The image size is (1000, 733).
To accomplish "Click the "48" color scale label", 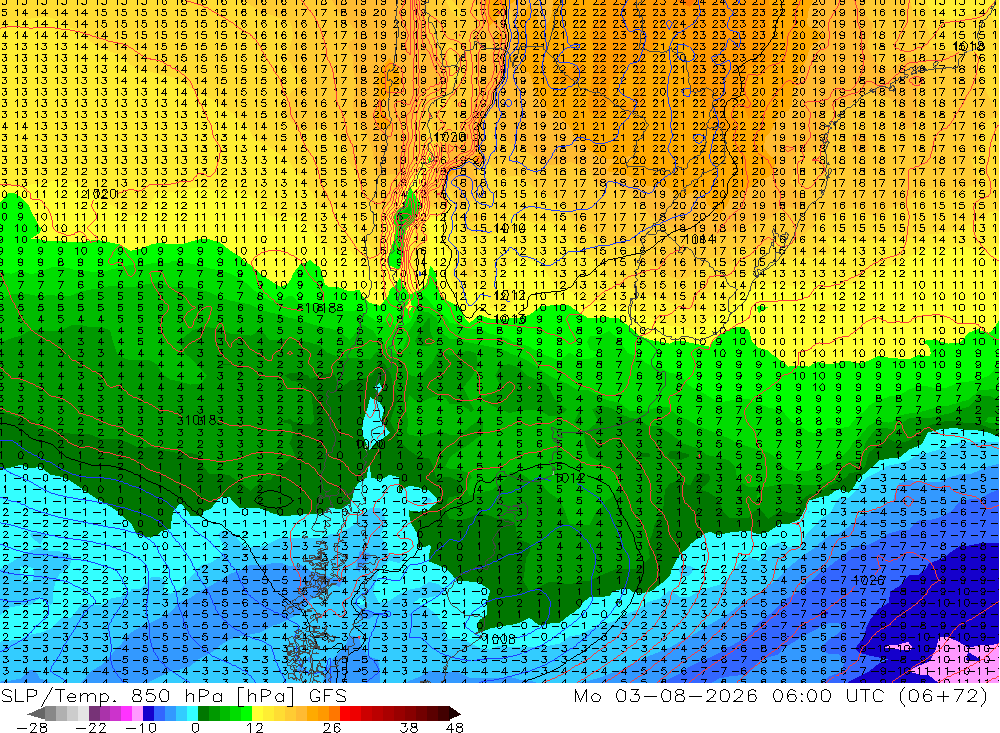I will click(455, 727).
